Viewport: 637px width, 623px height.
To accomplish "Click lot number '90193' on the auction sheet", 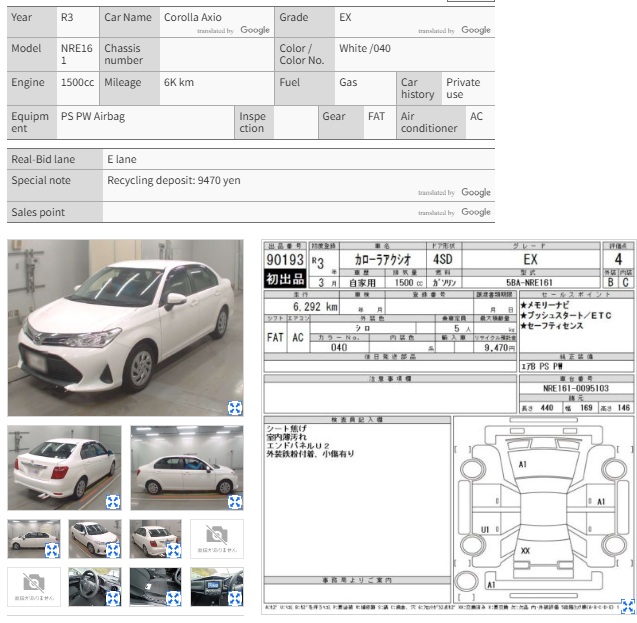I will click(x=285, y=260).
